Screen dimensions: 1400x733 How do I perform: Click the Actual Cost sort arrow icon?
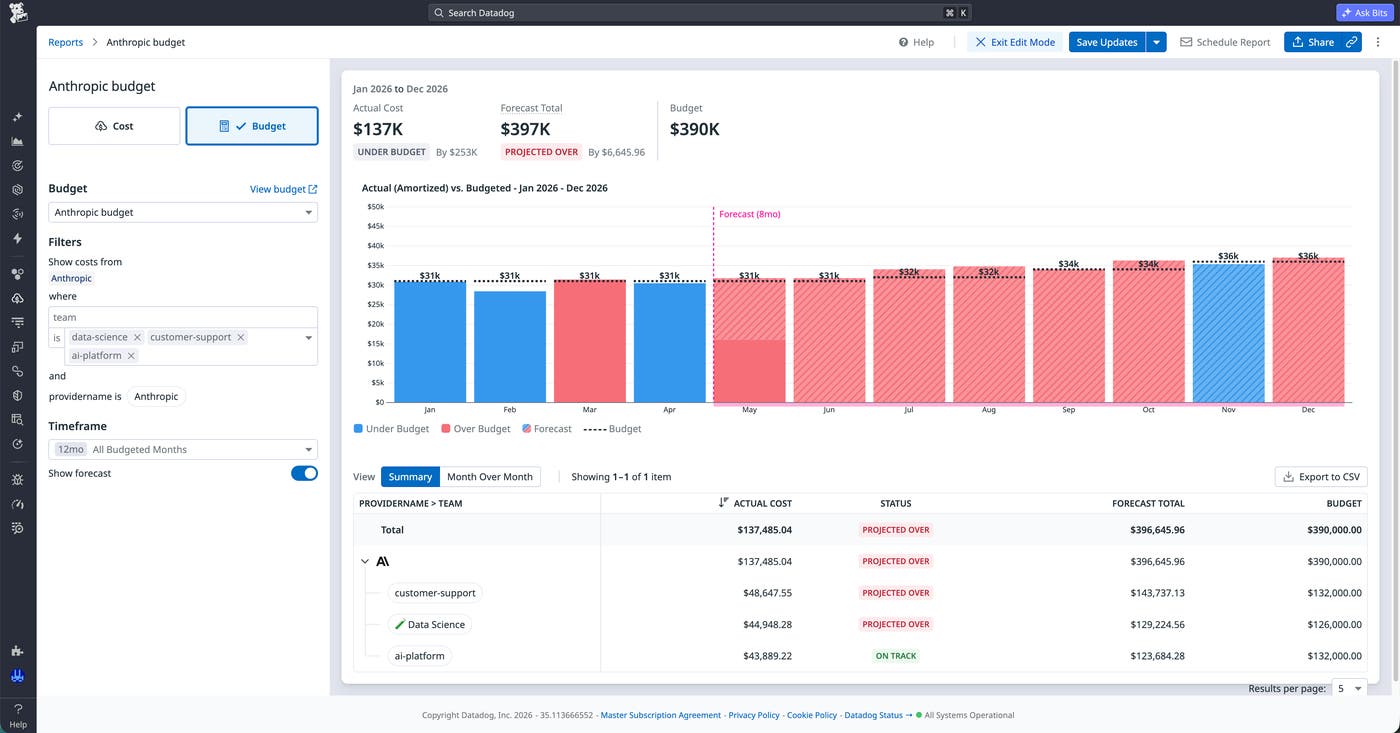coord(723,503)
